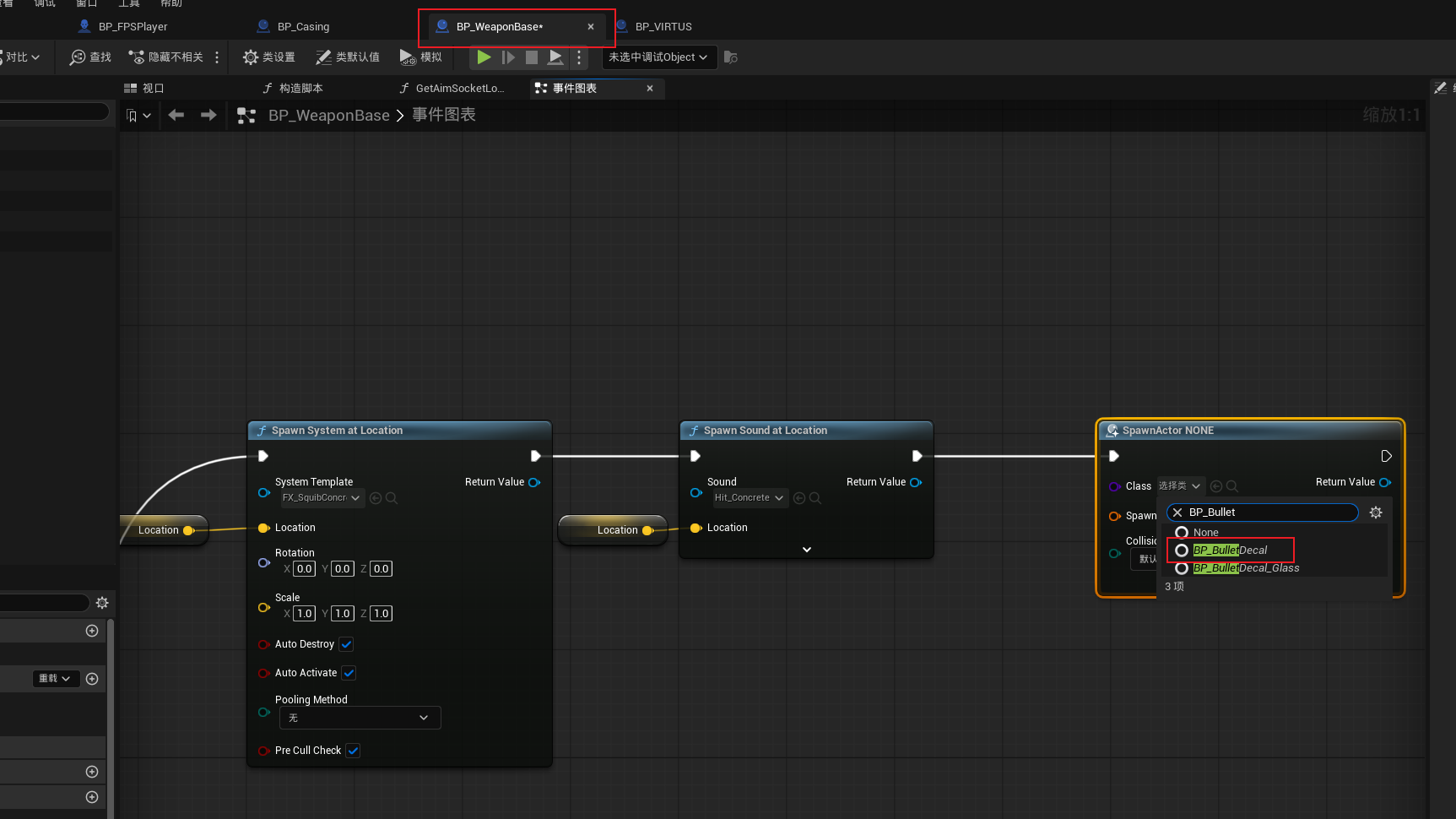
Task: Open class picker settings gear
Action: pyautogui.click(x=1376, y=513)
